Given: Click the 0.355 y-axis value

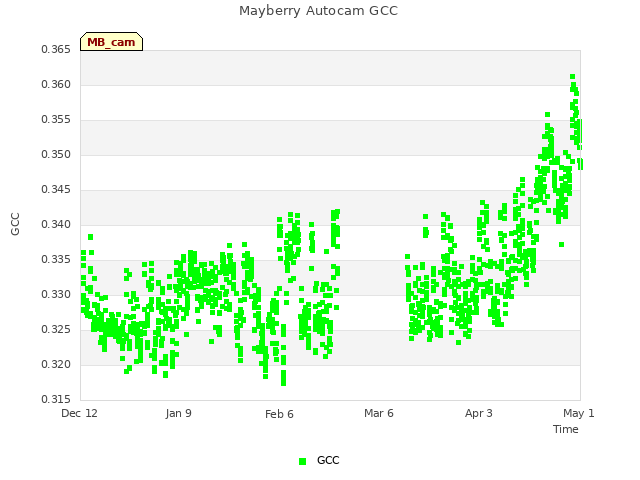Looking at the screenshot, I should click(56, 120).
